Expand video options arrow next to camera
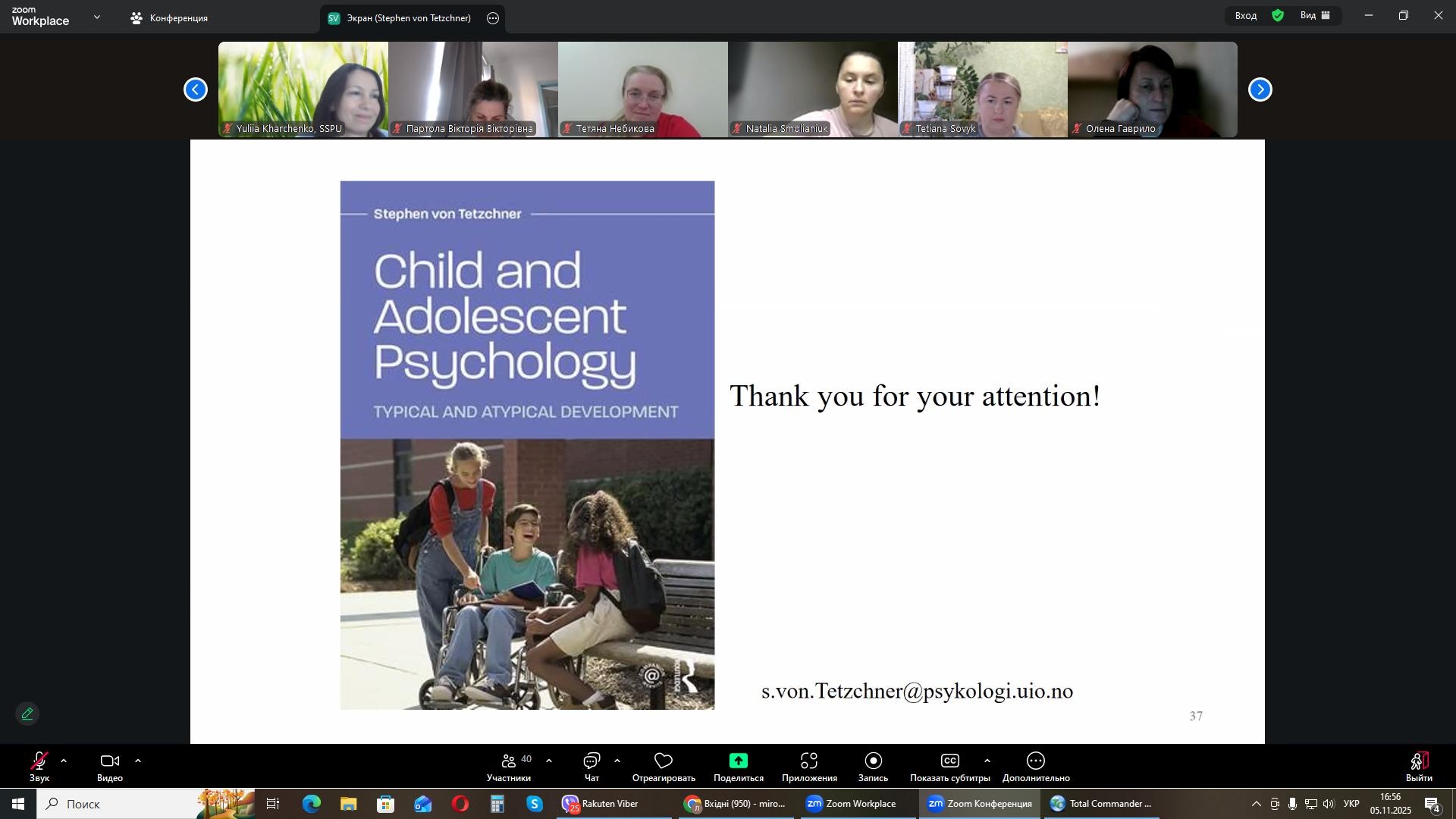 [x=138, y=761]
